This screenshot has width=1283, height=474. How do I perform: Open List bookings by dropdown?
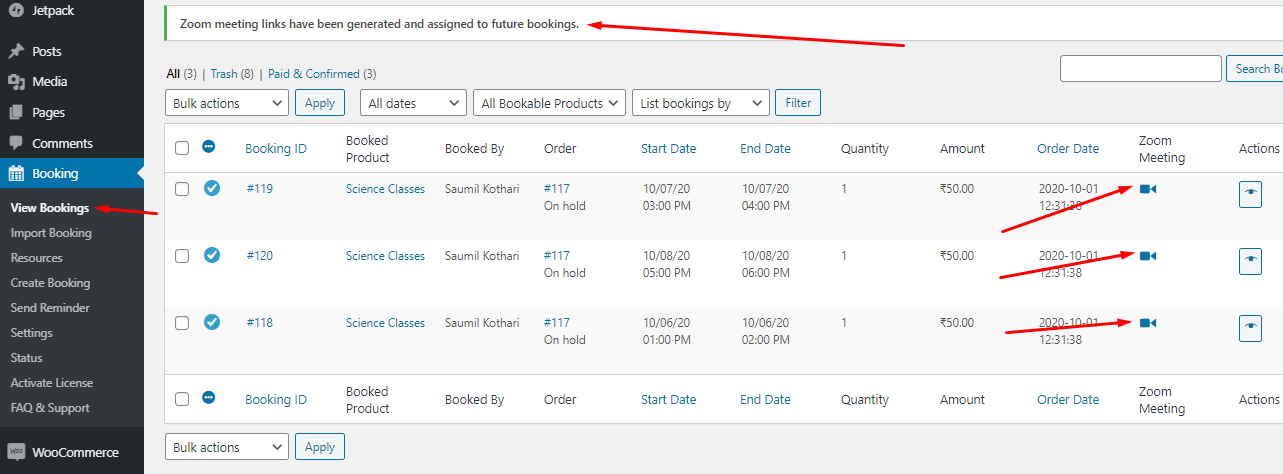tap(701, 103)
